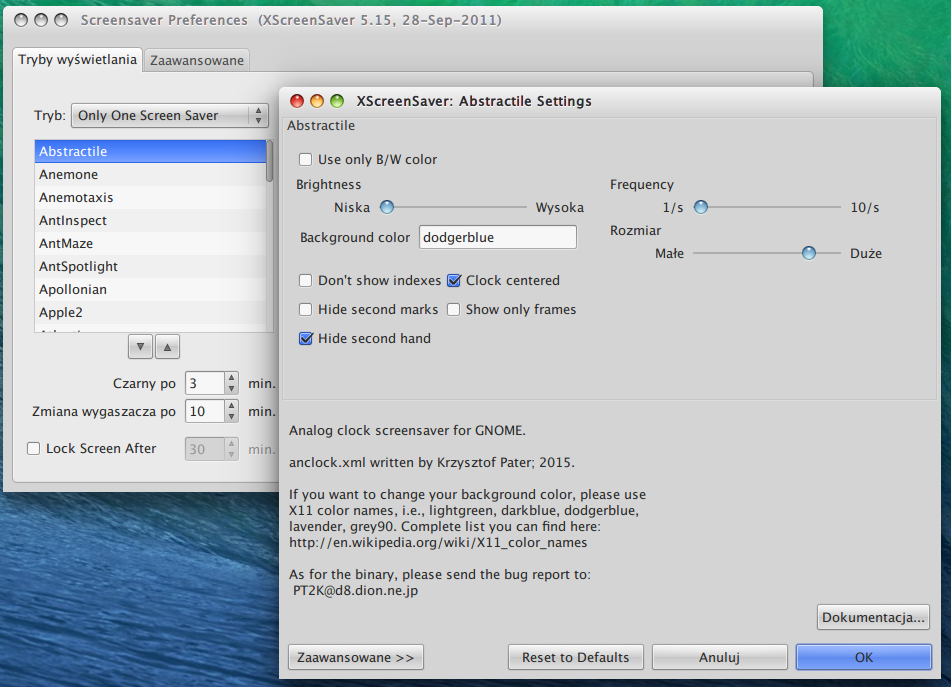Click Lock Screen After stepper arrows
This screenshot has width=951, height=687.
point(231,449)
